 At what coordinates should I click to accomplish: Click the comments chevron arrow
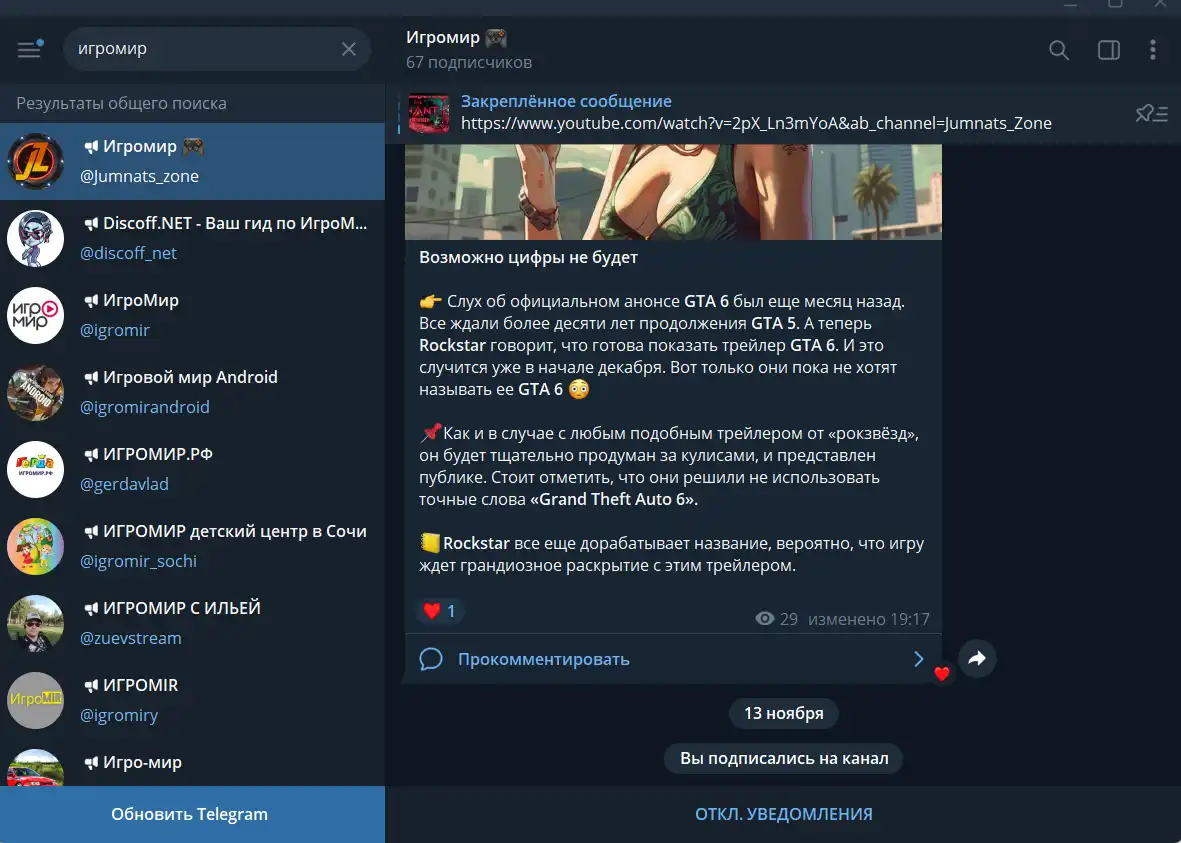[x=919, y=659]
